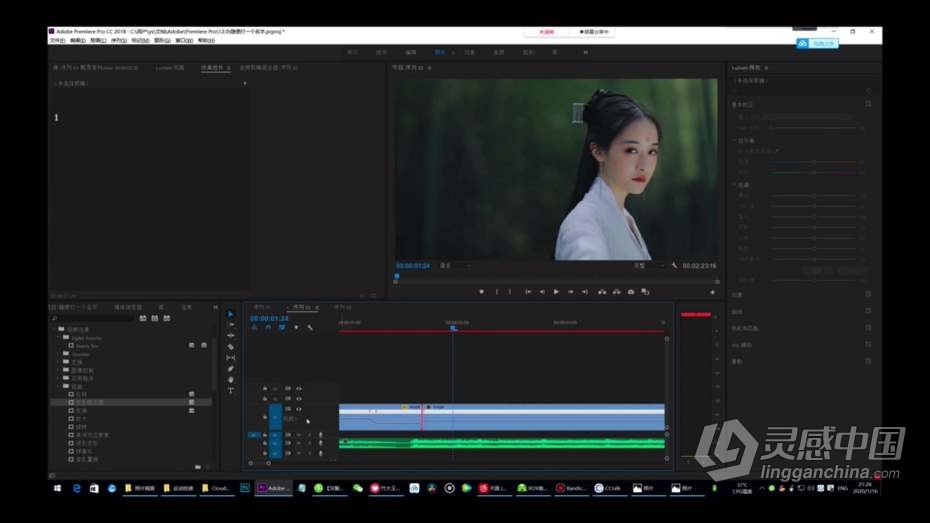
Task: Click the Lift button
Action: pyautogui.click(x=602, y=292)
